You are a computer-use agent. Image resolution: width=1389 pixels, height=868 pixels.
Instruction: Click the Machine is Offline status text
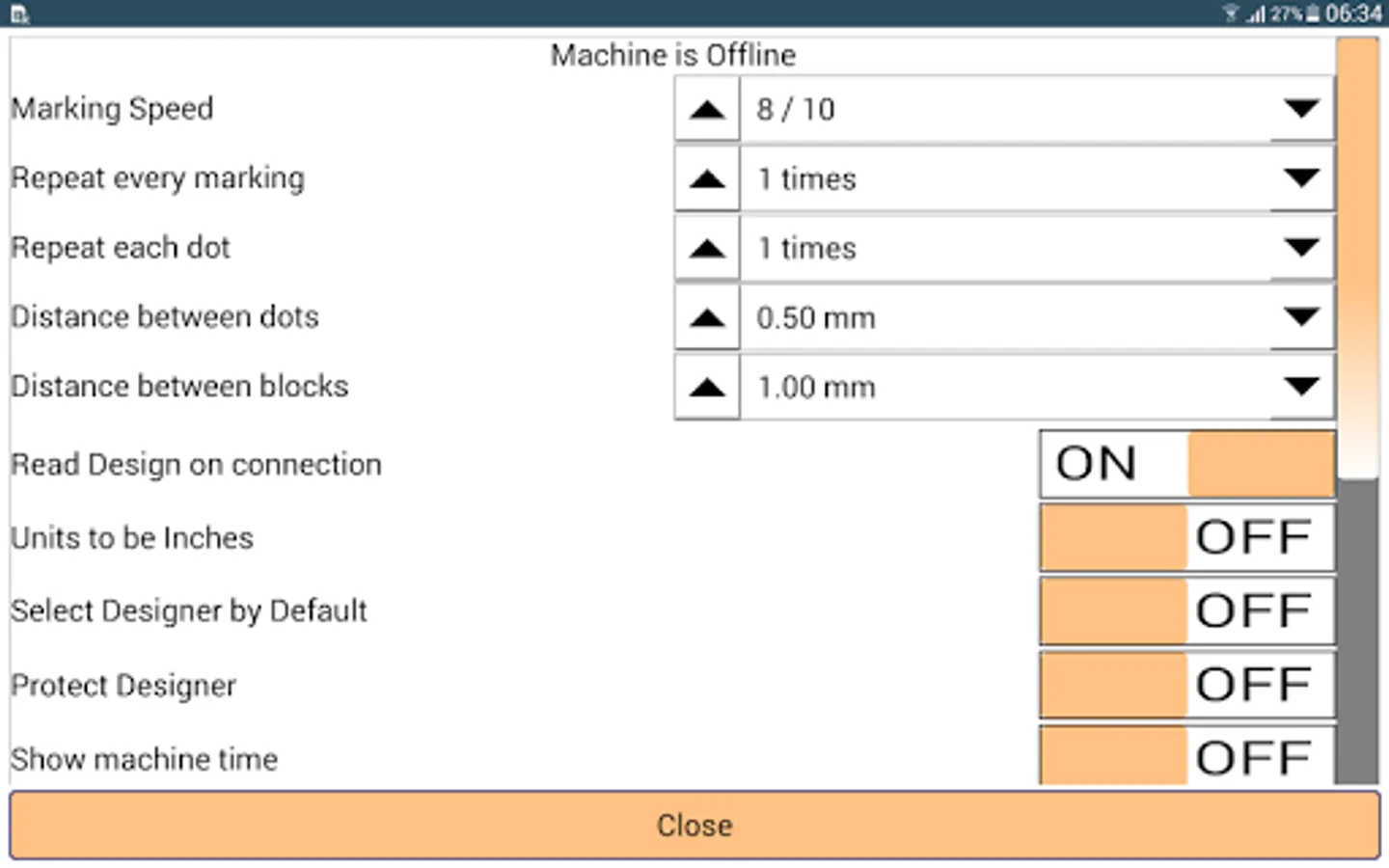(x=673, y=55)
